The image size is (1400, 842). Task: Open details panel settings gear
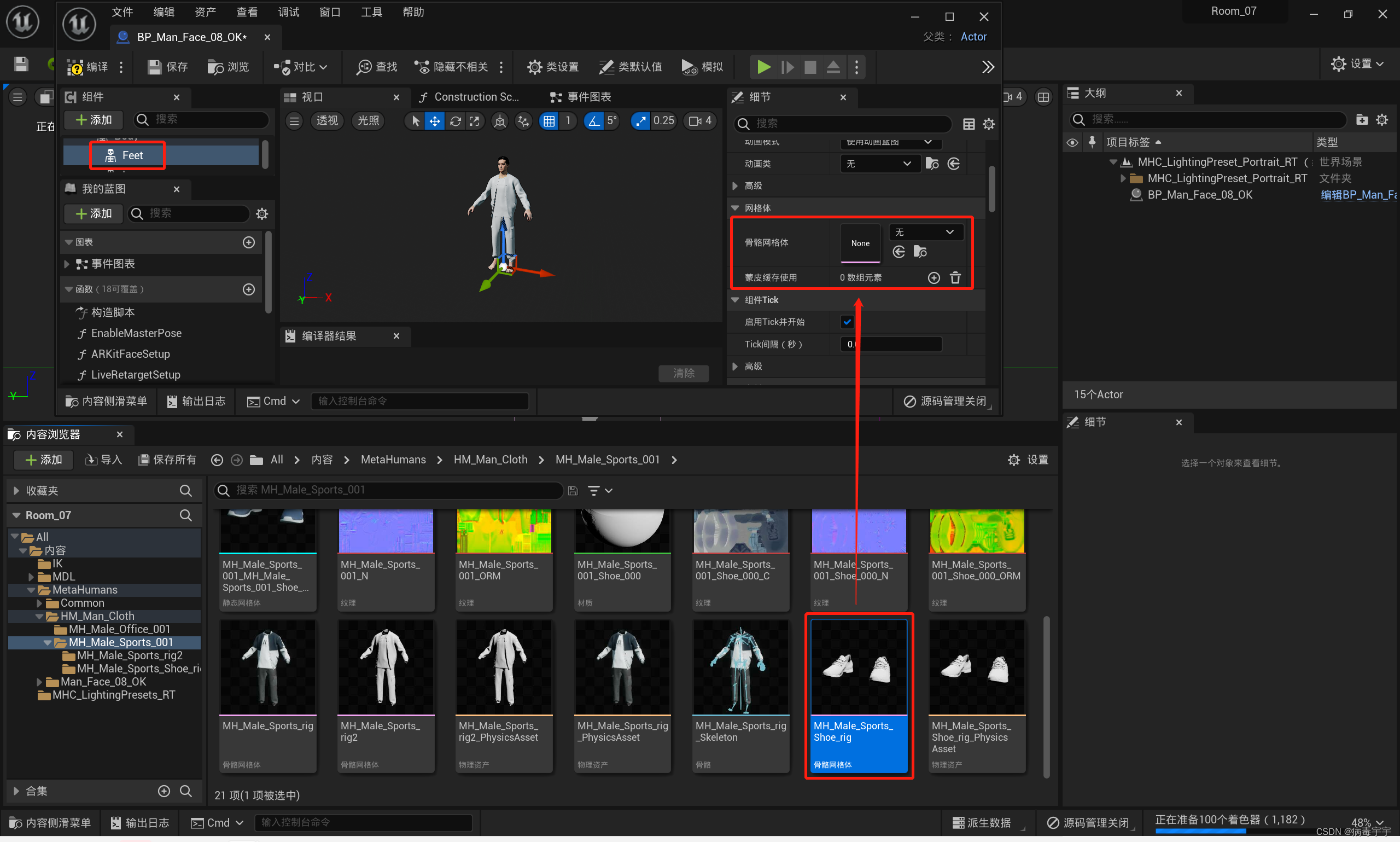click(x=989, y=124)
